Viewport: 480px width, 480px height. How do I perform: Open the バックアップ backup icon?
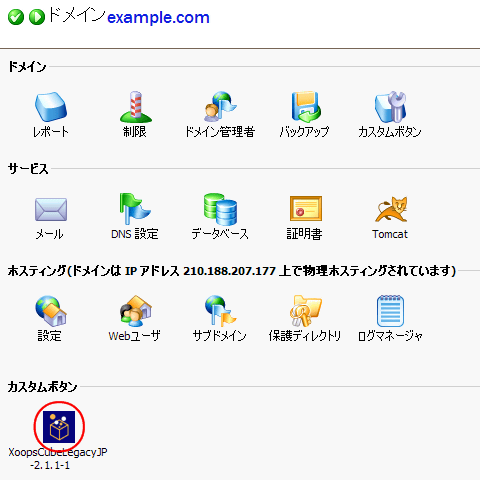pos(305,107)
